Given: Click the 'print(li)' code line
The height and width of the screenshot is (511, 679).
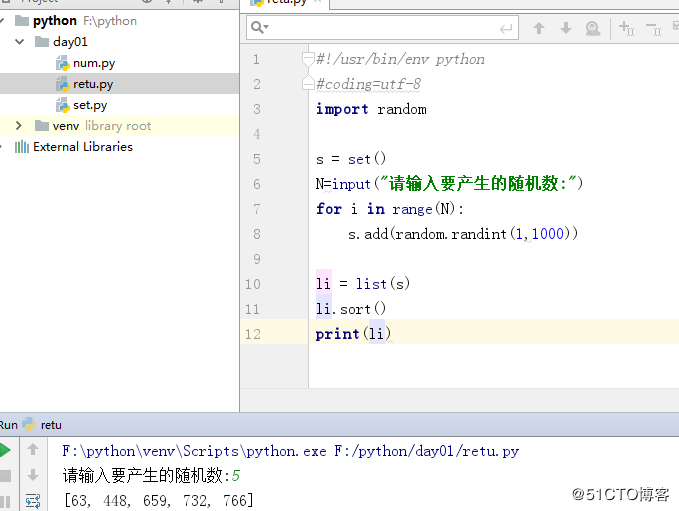Looking at the screenshot, I should [353, 334].
